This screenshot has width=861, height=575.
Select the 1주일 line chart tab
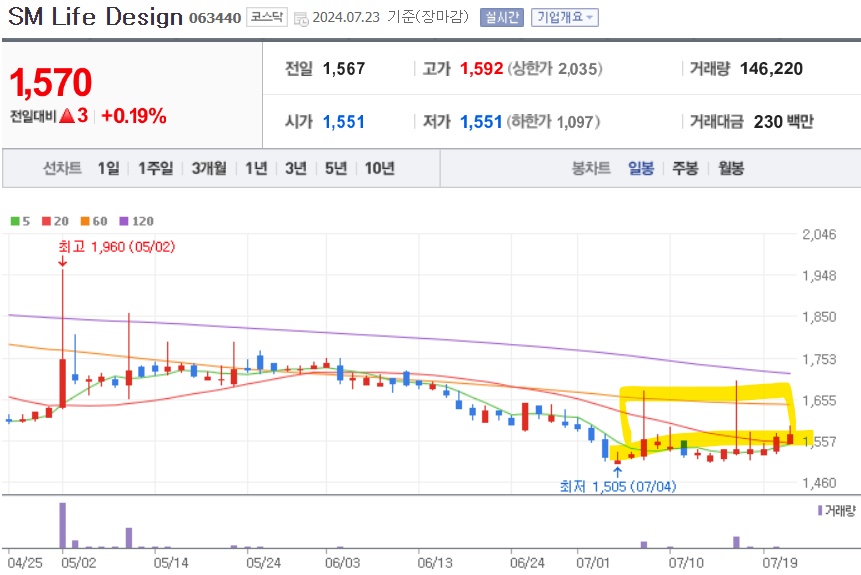click(155, 168)
